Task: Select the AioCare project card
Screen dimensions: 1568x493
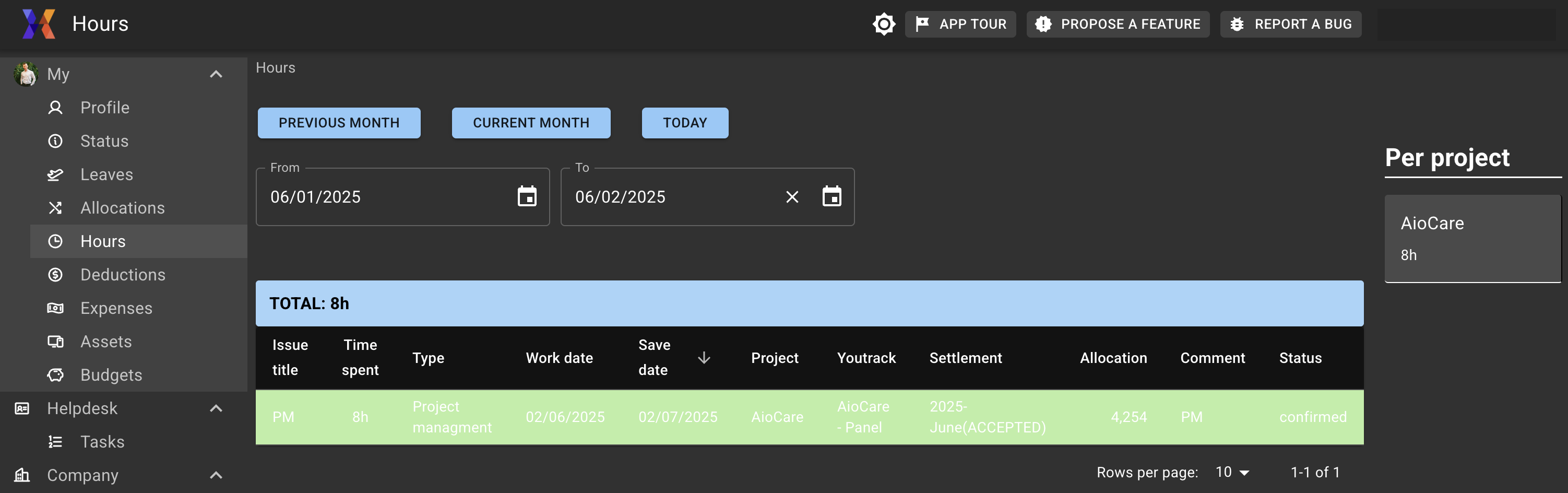Action: [1472, 238]
